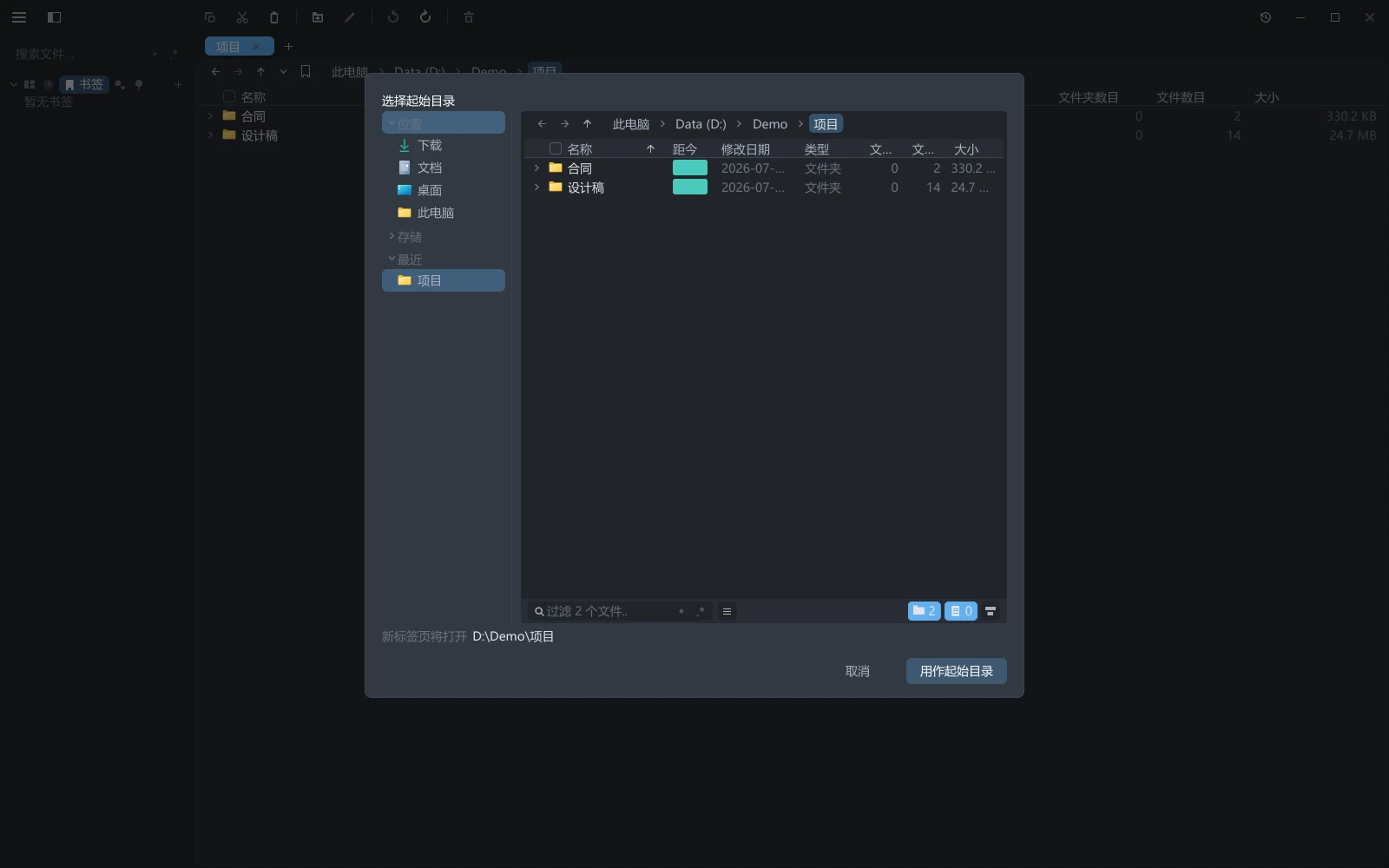The height and width of the screenshot is (868, 1389).
Task: Expand 设计稿 folder in dialog list
Action: pos(537,187)
